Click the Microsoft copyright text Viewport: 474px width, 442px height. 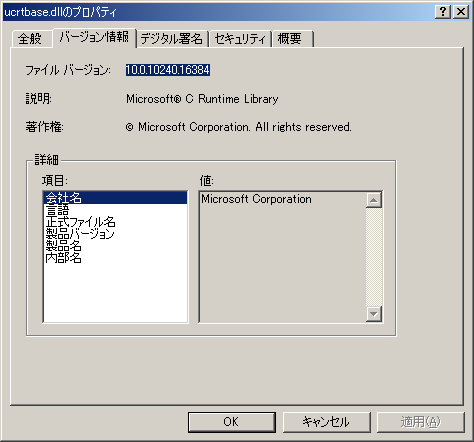coord(239,127)
